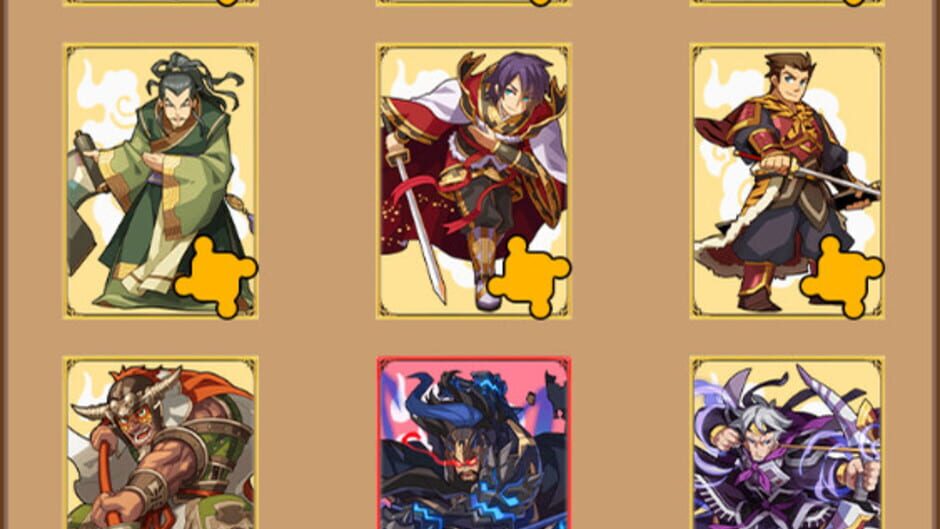Tap puzzle piece icon on green-robed strategist card
Screen dimensions: 940x529
point(216,277)
